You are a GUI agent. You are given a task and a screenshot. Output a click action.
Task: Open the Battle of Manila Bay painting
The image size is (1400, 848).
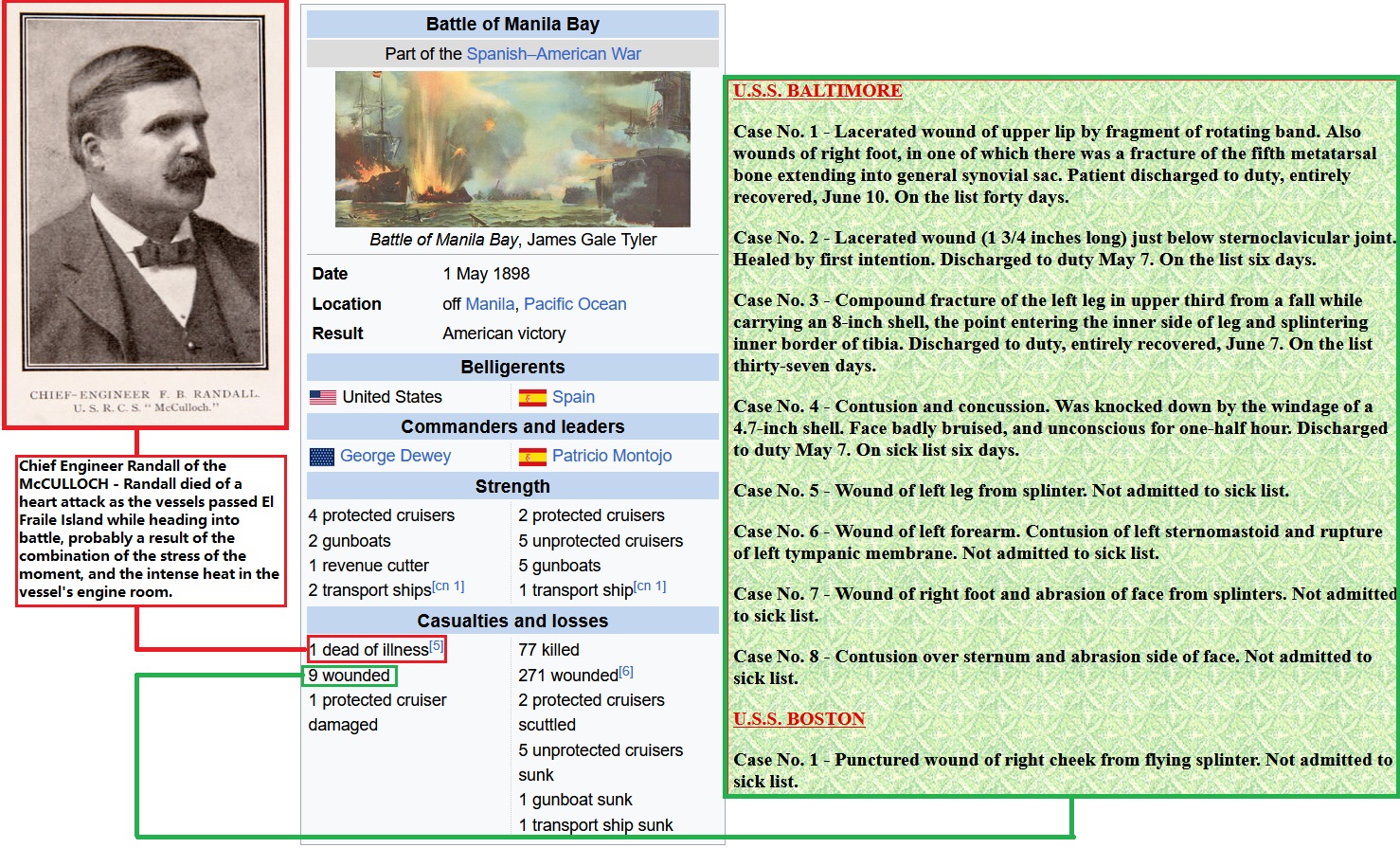click(512, 149)
